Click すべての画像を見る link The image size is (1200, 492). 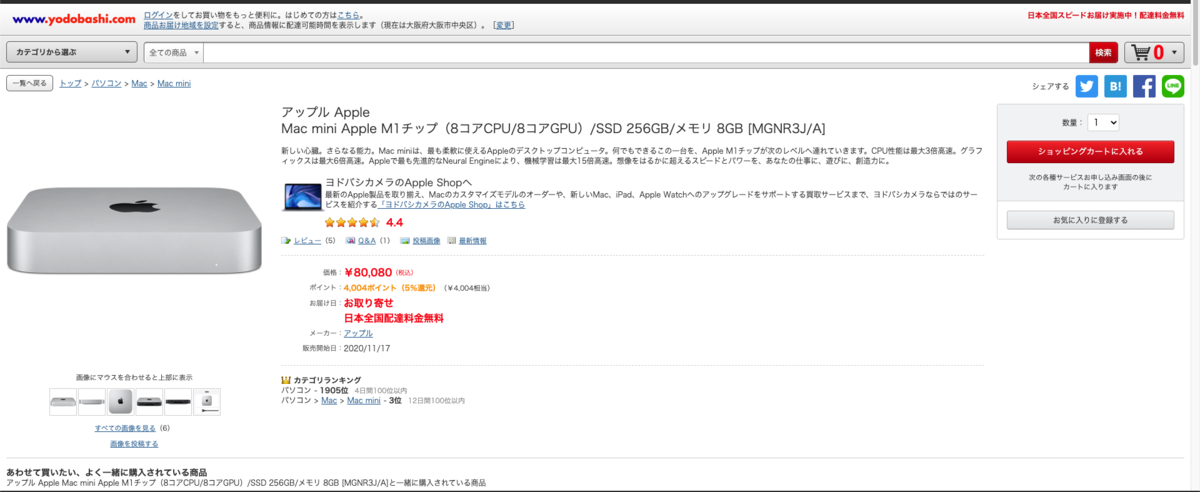pos(125,428)
